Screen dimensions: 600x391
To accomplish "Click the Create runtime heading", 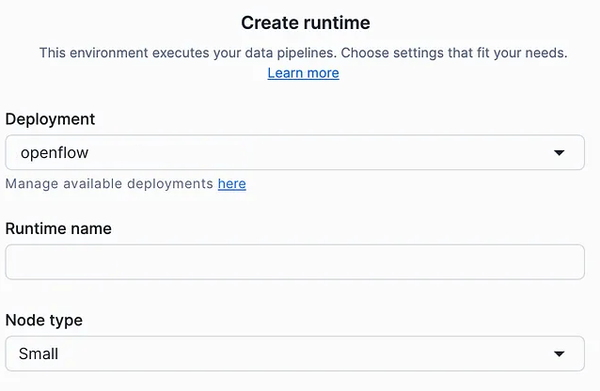I will click(305, 23).
